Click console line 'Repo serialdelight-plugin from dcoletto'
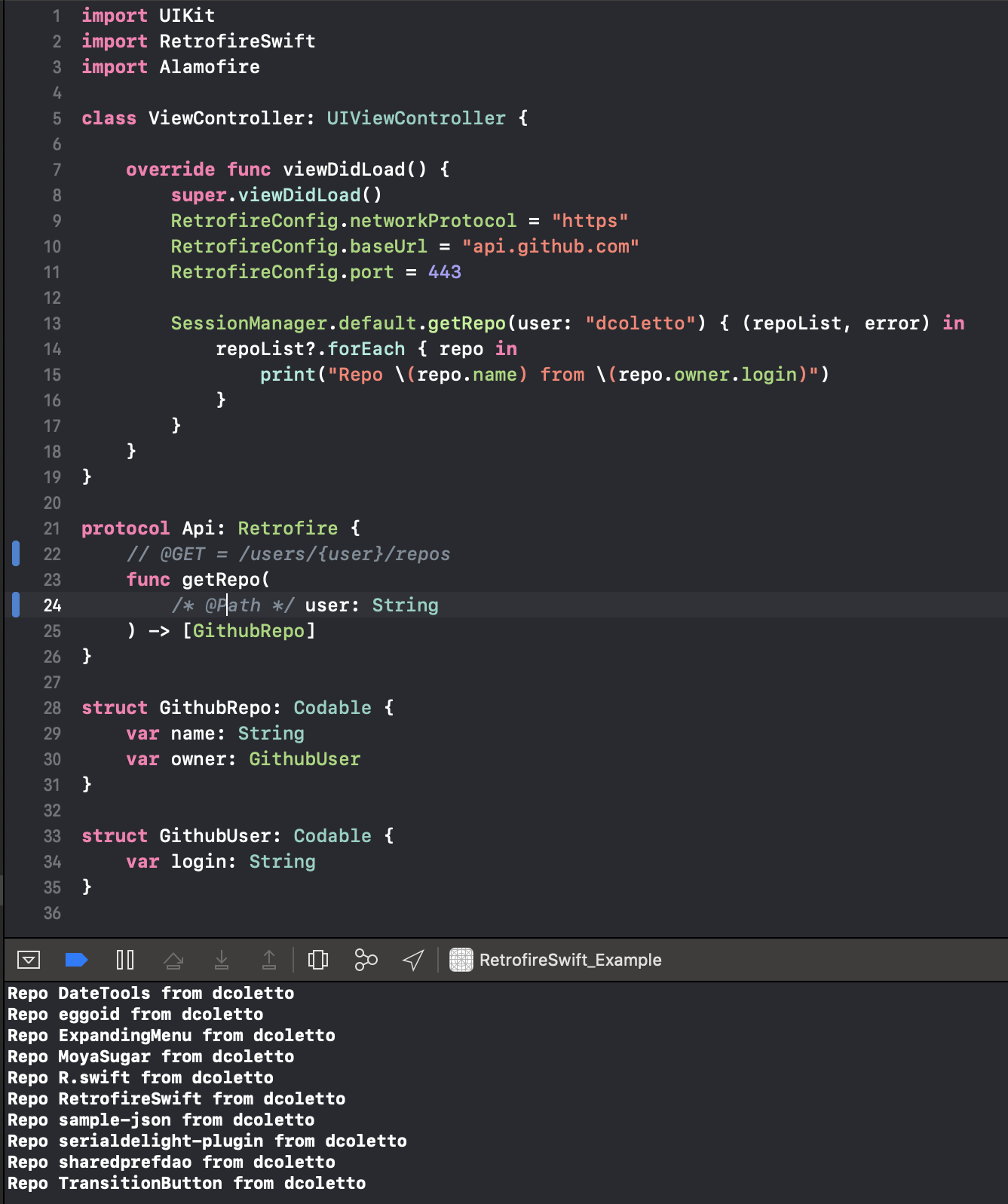This screenshot has height=1204, width=1008. (x=207, y=1141)
